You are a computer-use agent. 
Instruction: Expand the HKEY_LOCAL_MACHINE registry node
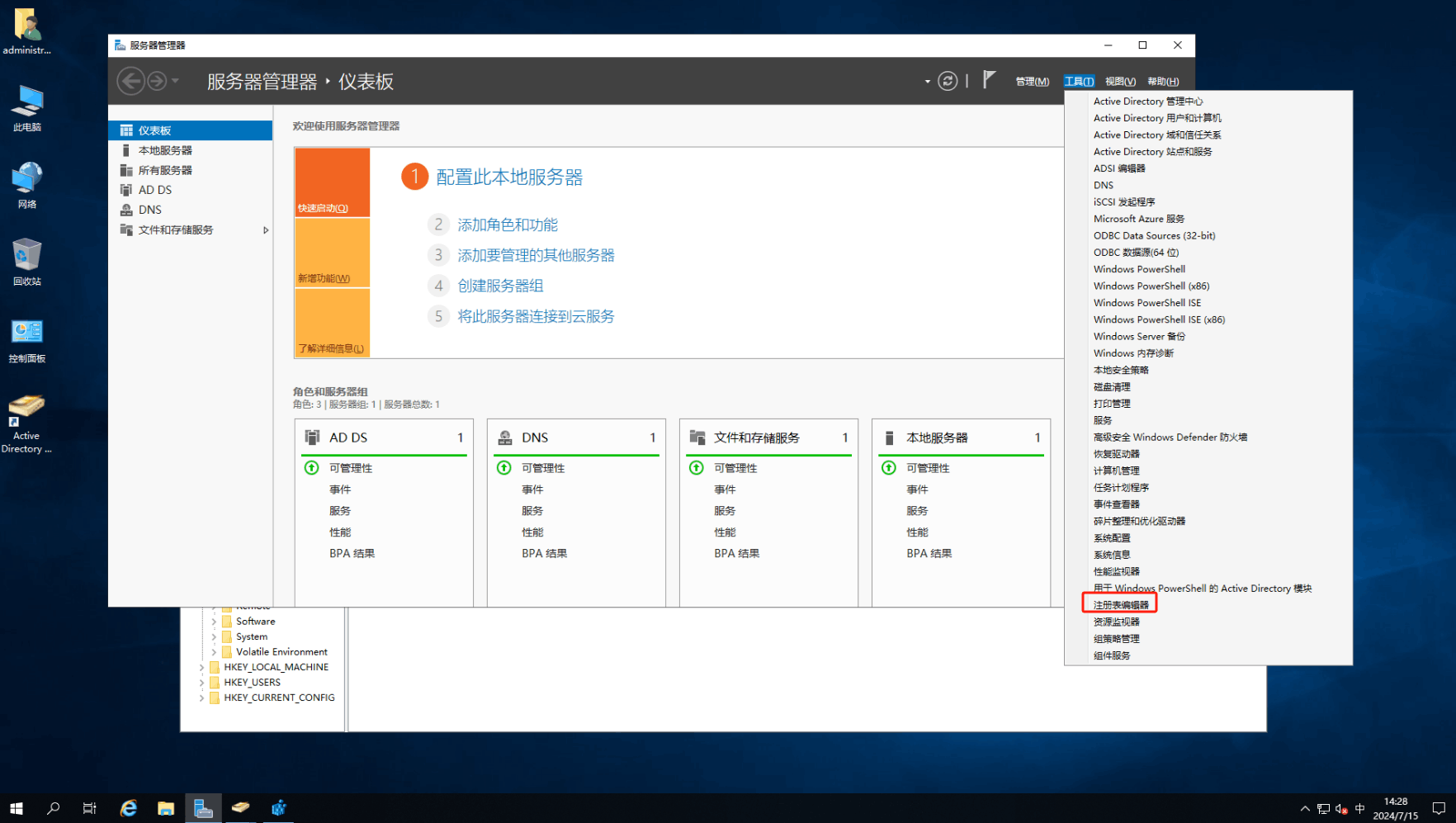pyautogui.click(x=202, y=666)
